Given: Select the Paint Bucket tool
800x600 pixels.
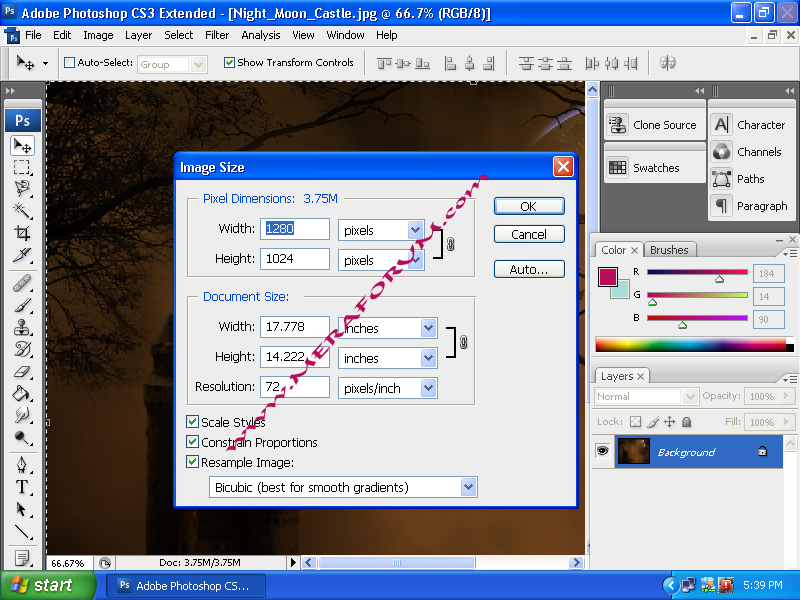Looking at the screenshot, I should pos(22,393).
